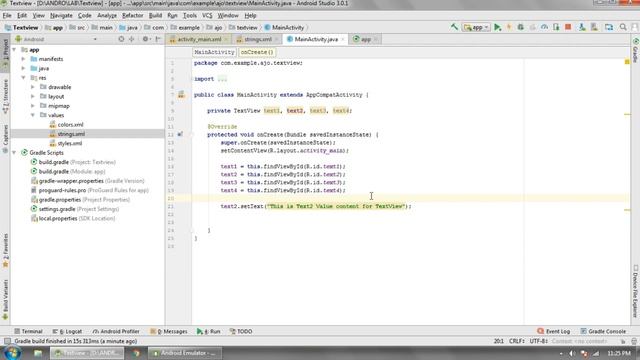Expand the java folder
This screenshot has width=640, height=360.
click(24, 68)
